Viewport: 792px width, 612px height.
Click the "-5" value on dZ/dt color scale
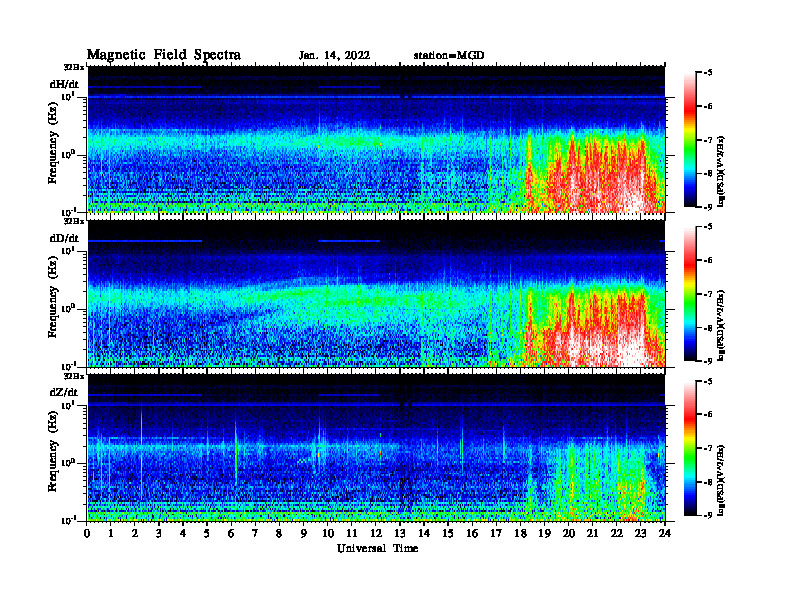[x=708, y=381]
